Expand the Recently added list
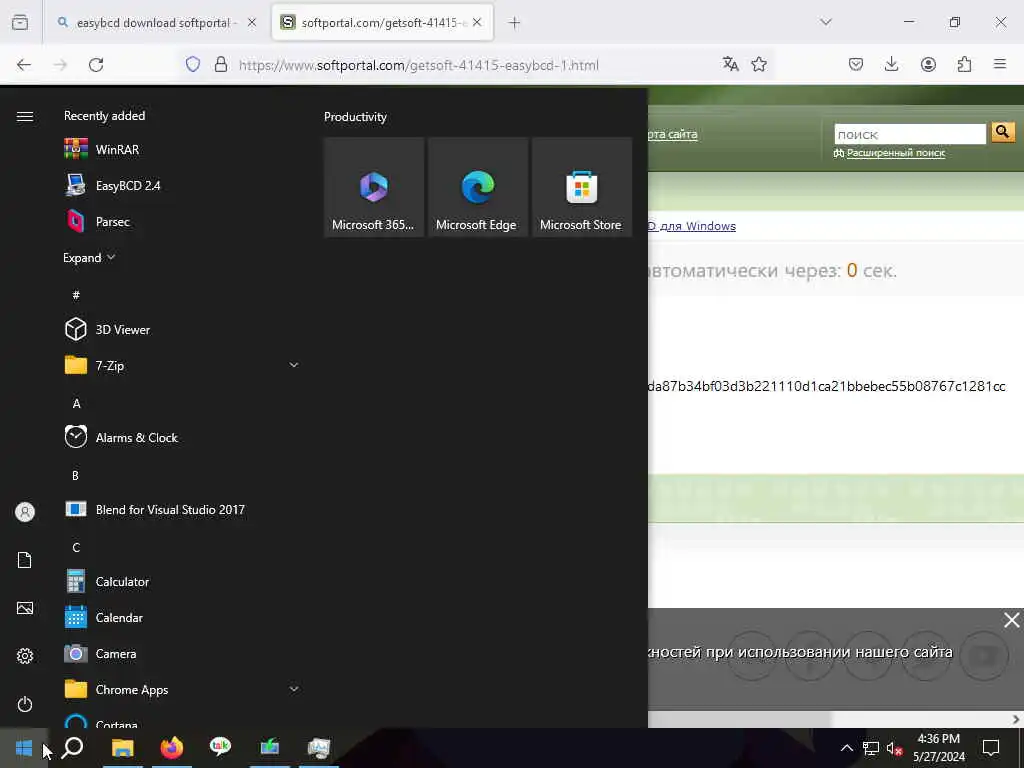The image size is (1024, 768). pyautogui.click(x=89, y=257)
